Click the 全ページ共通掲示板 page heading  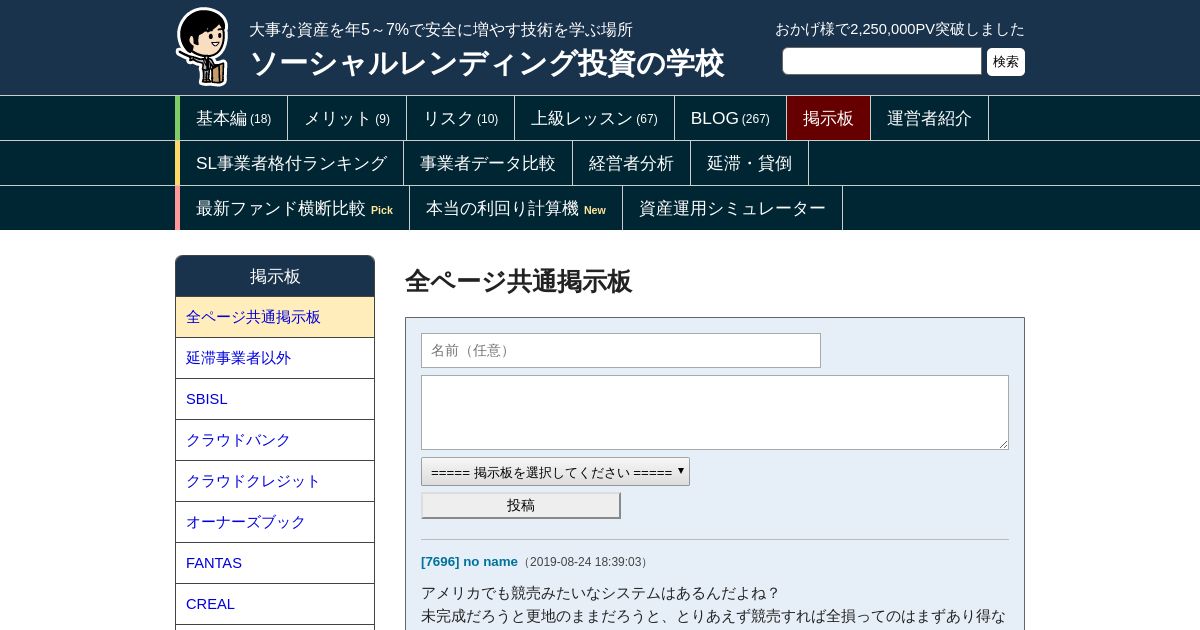518,282
